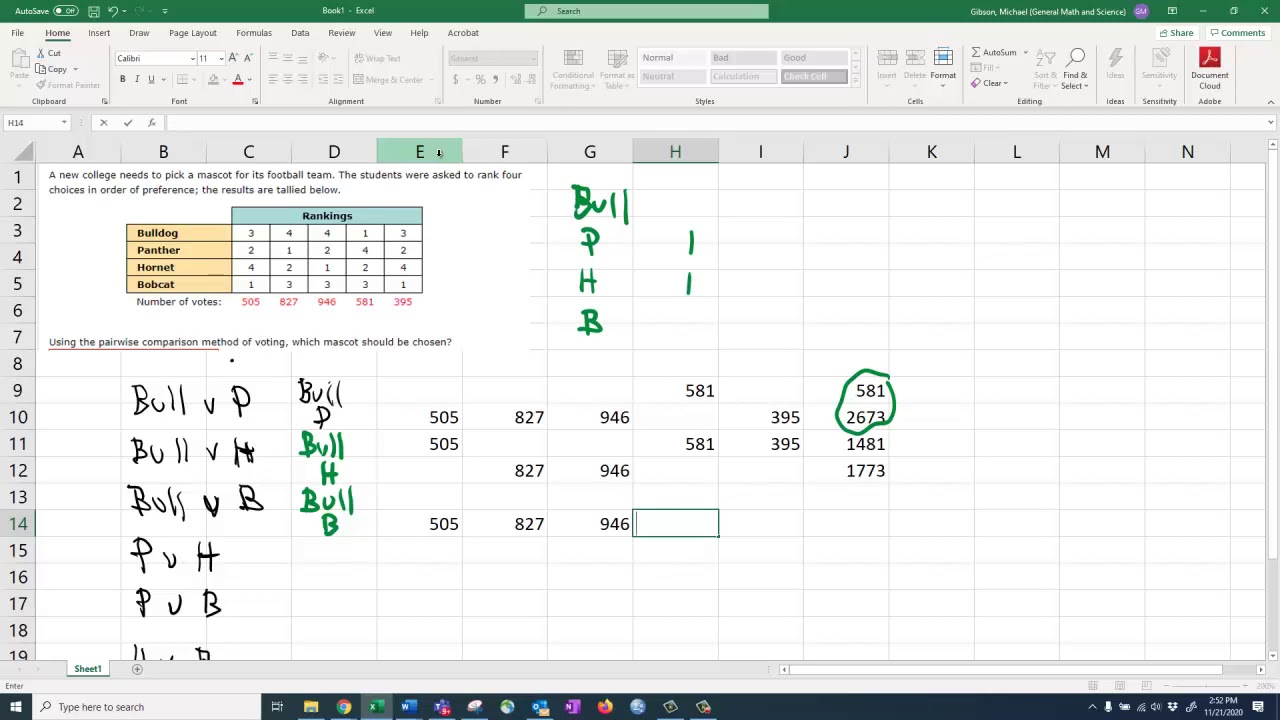Select the Sheet1 tab
The width and height of the screenshot is (1280, 720).
(87, 669)
